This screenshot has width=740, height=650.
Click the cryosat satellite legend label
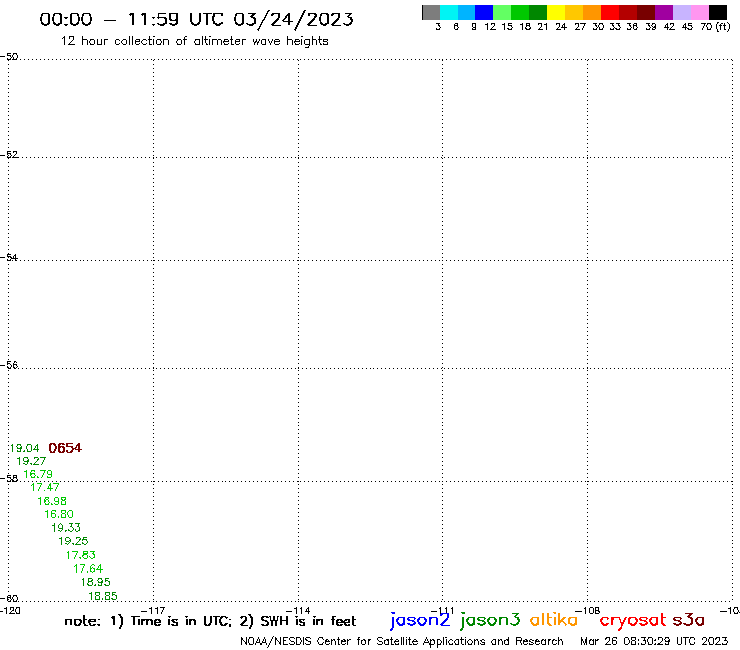pos(633,621)
